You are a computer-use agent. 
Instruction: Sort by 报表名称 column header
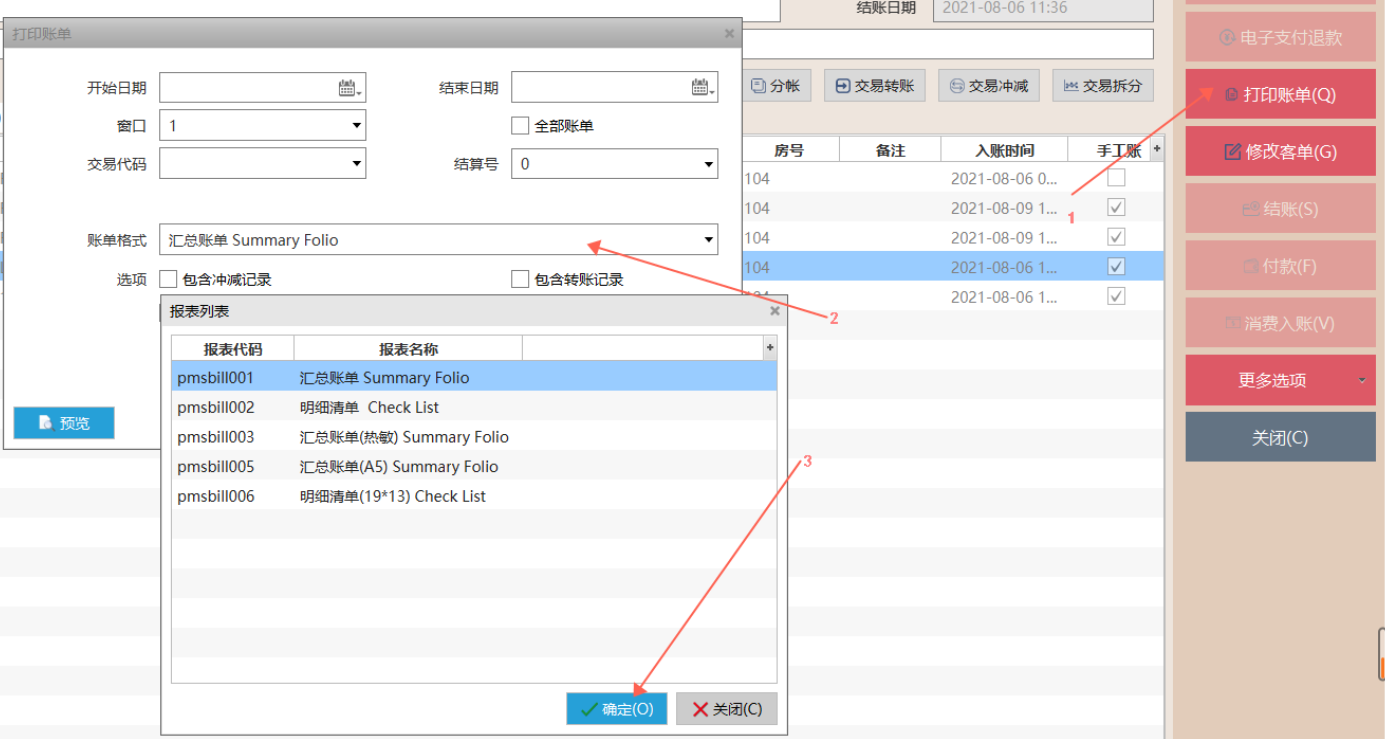(x=408, y=349)
